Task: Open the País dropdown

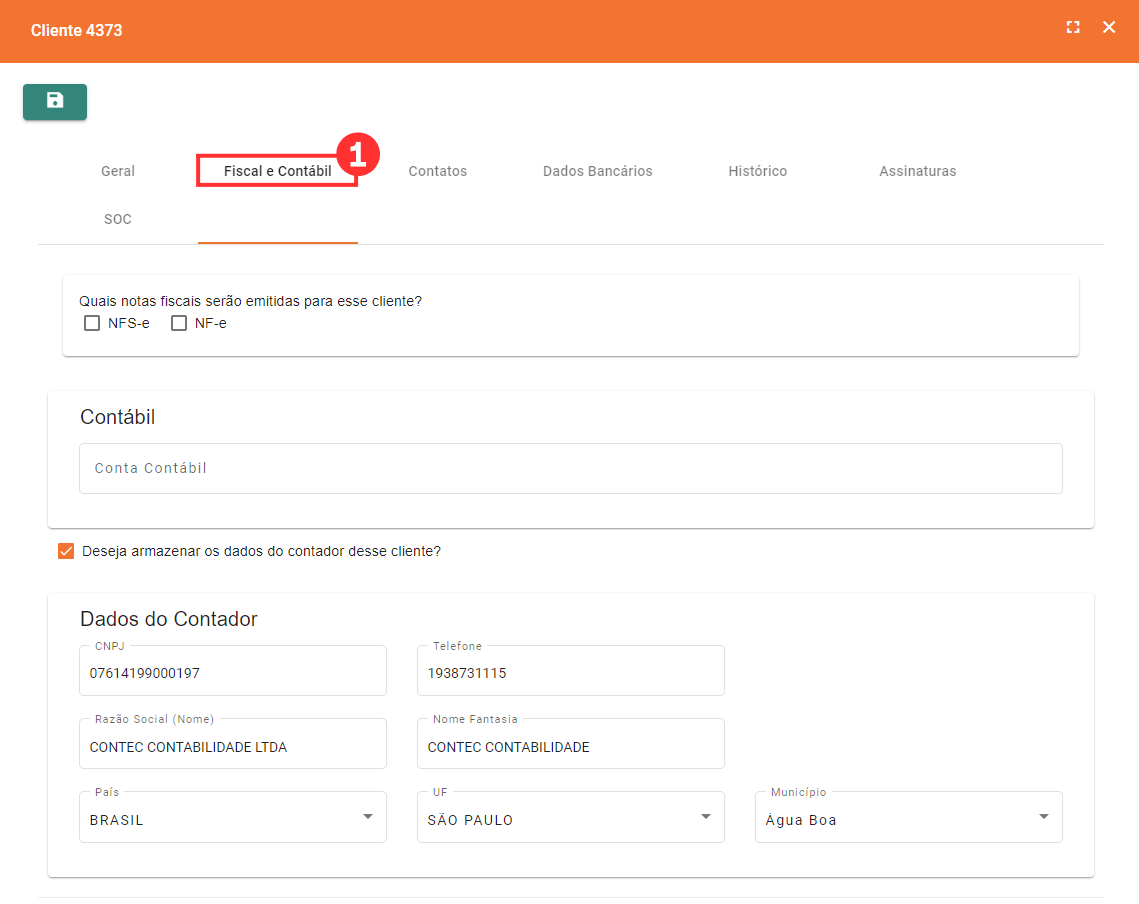Action: coord(232,818)
